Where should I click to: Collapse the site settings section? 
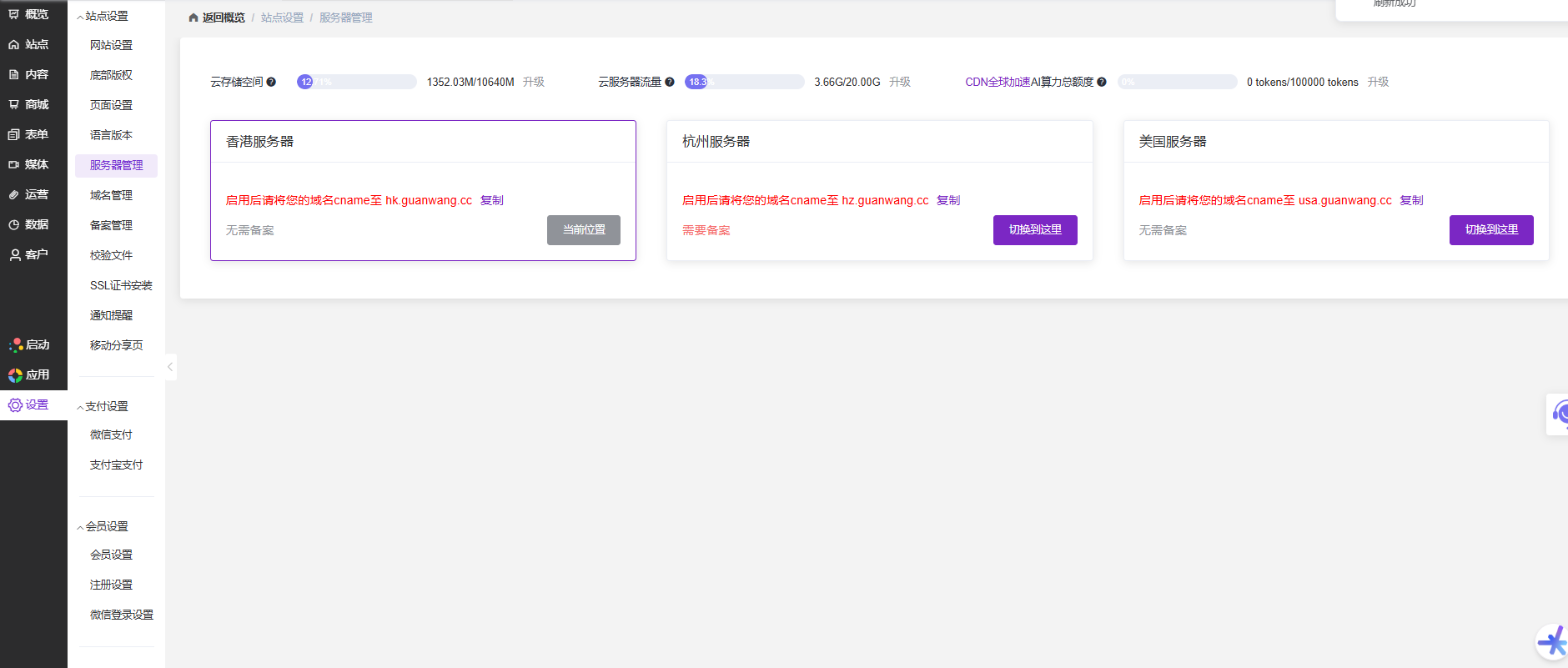coord(81,17)
